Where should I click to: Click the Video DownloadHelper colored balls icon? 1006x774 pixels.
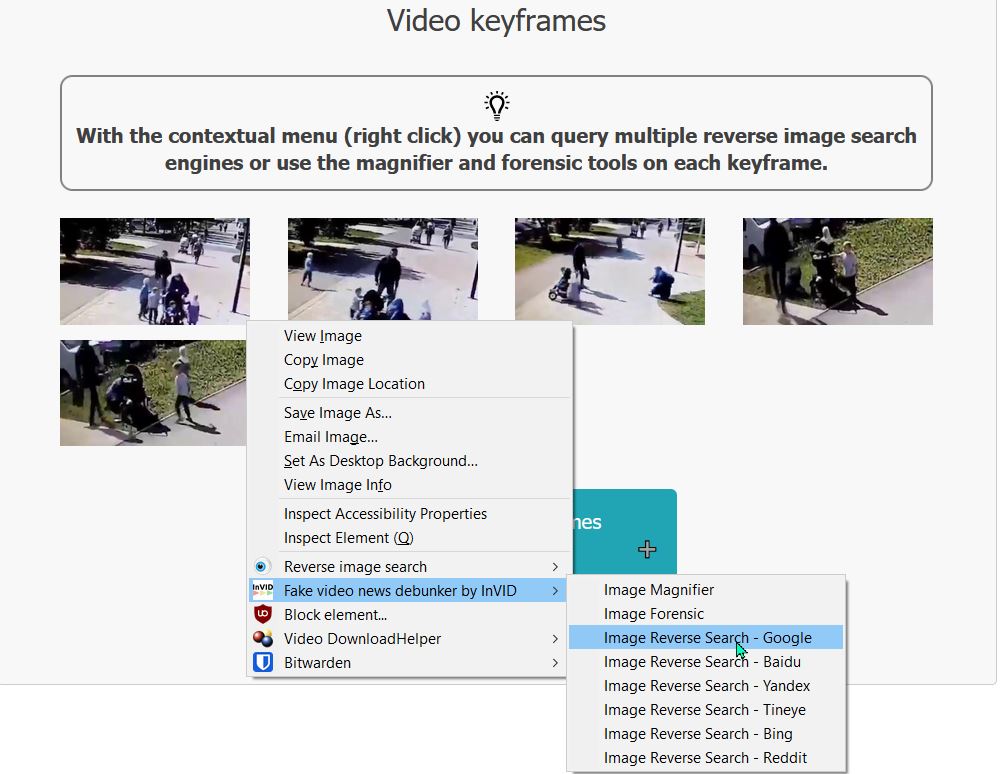262,639
